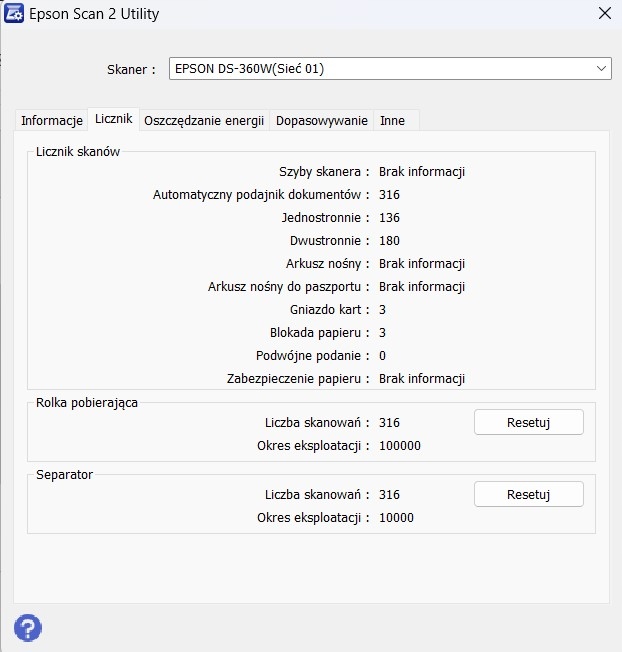Screen dimensions: 622x652
Task: Click the Epson Scan 2 Utility app icon
Action: [x=13, y=13]
